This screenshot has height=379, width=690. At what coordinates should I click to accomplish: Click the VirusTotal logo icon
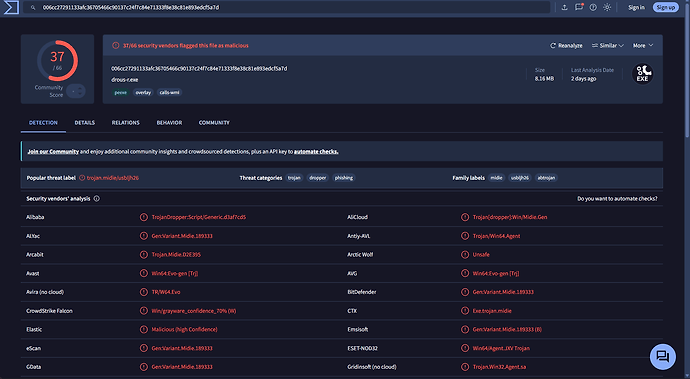(11, 7)
